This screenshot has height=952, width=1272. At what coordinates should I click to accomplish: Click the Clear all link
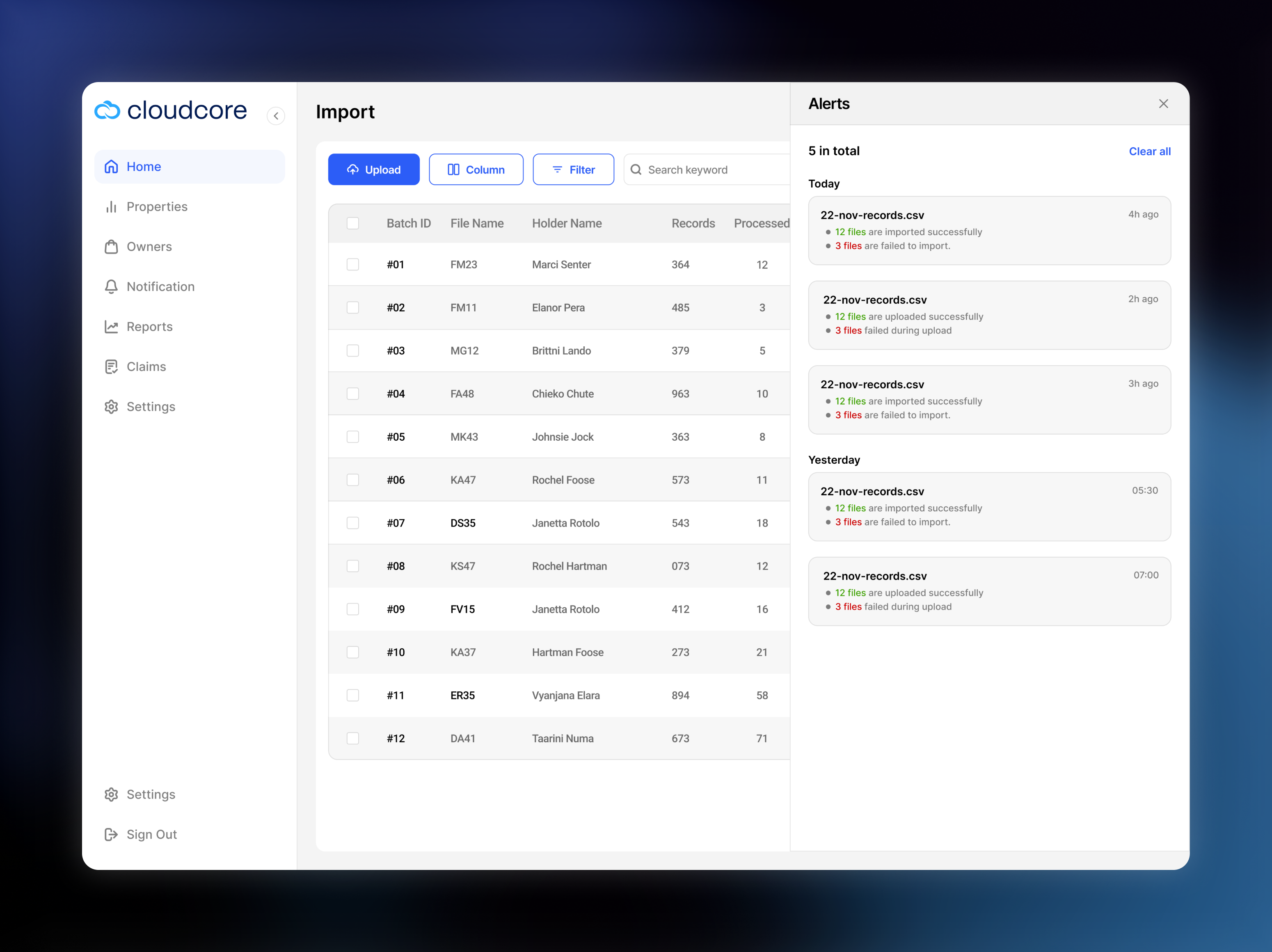[x=1149, y=151]
